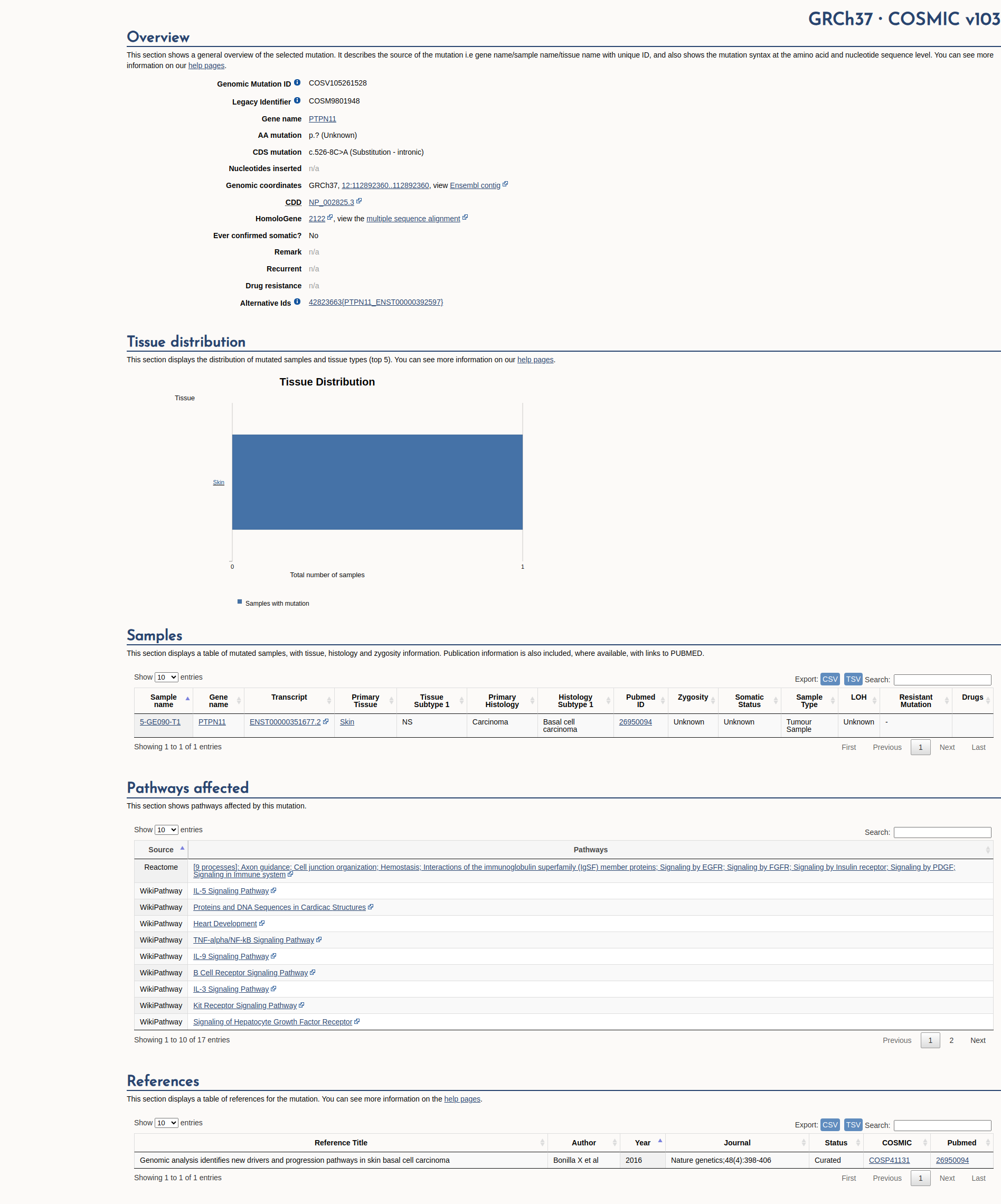Click the Skin label on tissue chart
1001x1204 pixels.
tap(219, 482)
